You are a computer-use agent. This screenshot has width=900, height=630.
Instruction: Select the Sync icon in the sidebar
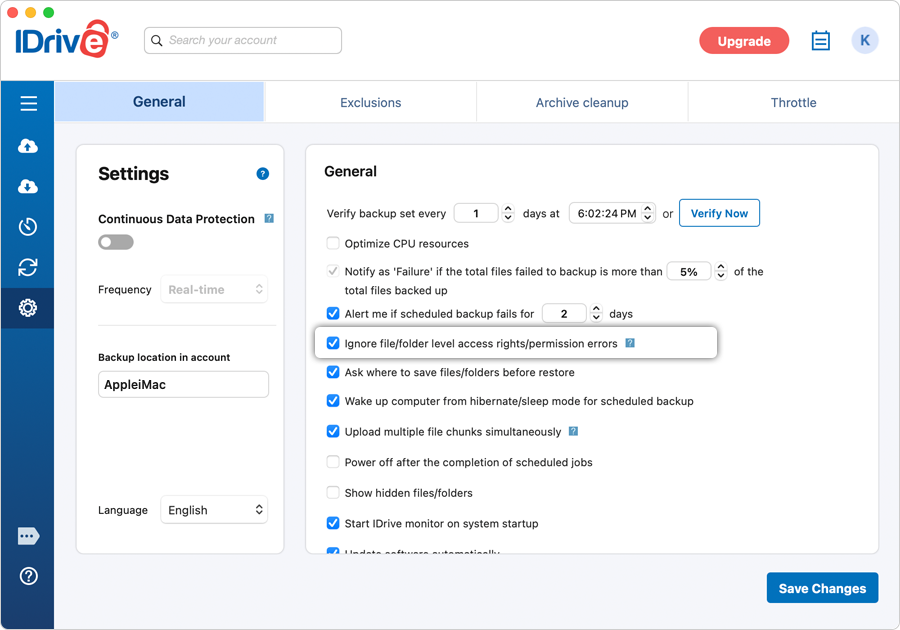pos(27,267)
